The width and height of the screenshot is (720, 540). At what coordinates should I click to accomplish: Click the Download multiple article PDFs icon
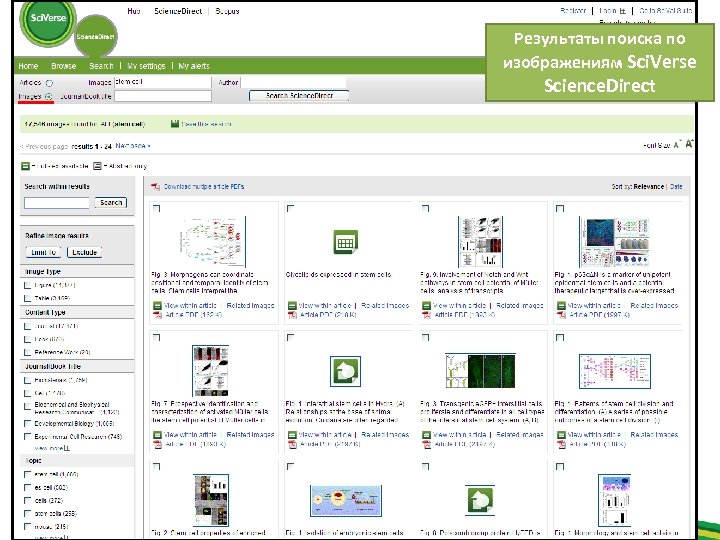pos(156,186)
